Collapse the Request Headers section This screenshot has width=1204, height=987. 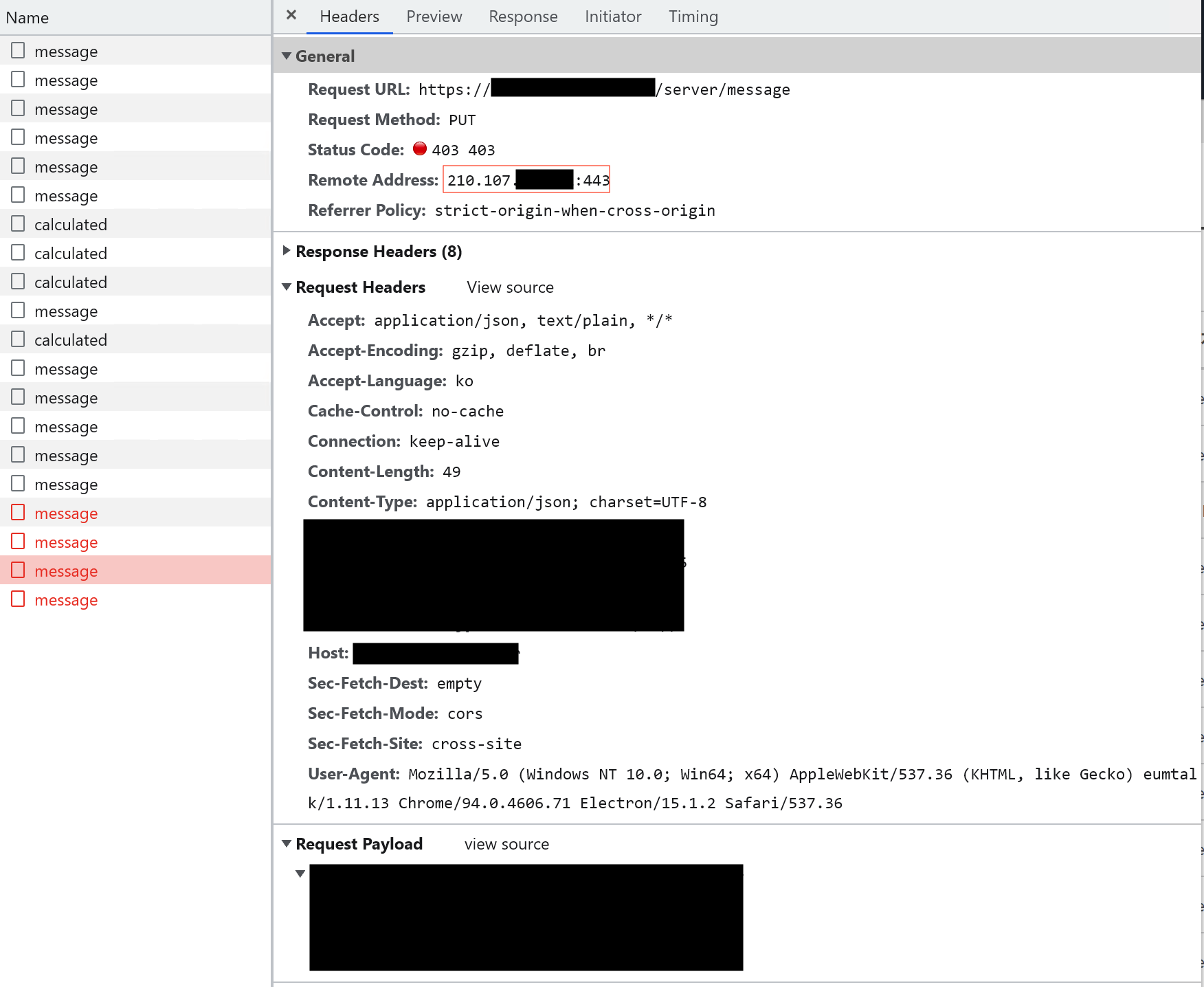pos(287,287)
